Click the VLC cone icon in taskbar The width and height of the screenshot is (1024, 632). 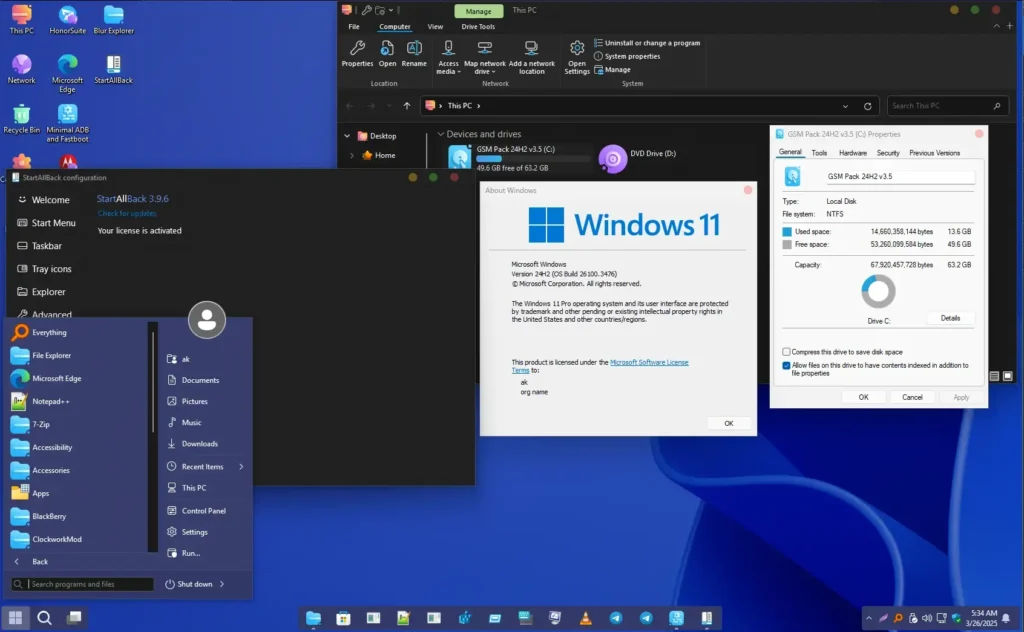click(586, 618)
